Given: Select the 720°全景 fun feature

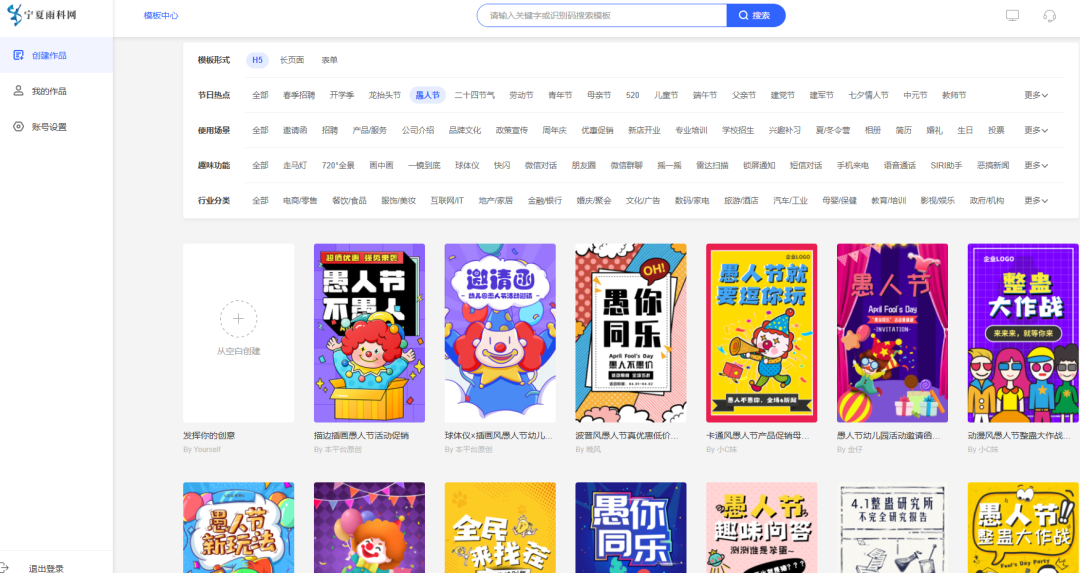Looking at the screenshot, I should (338, 165).
